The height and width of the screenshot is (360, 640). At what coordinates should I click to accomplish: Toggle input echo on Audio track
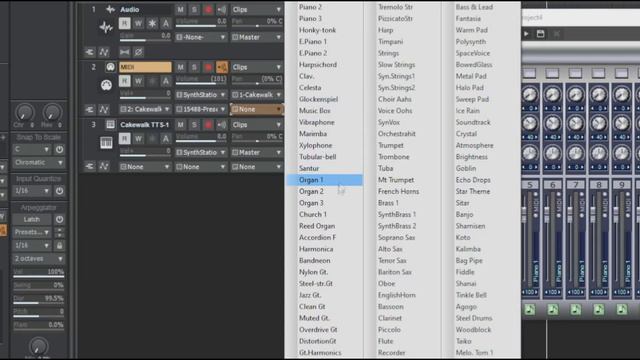222,9
